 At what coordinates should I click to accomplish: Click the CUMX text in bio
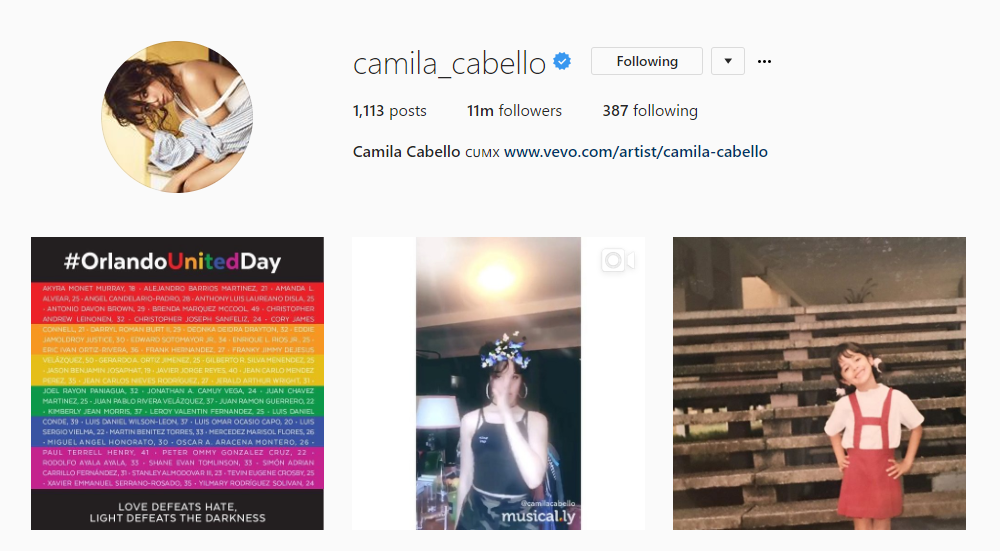(x=482, y=153)
